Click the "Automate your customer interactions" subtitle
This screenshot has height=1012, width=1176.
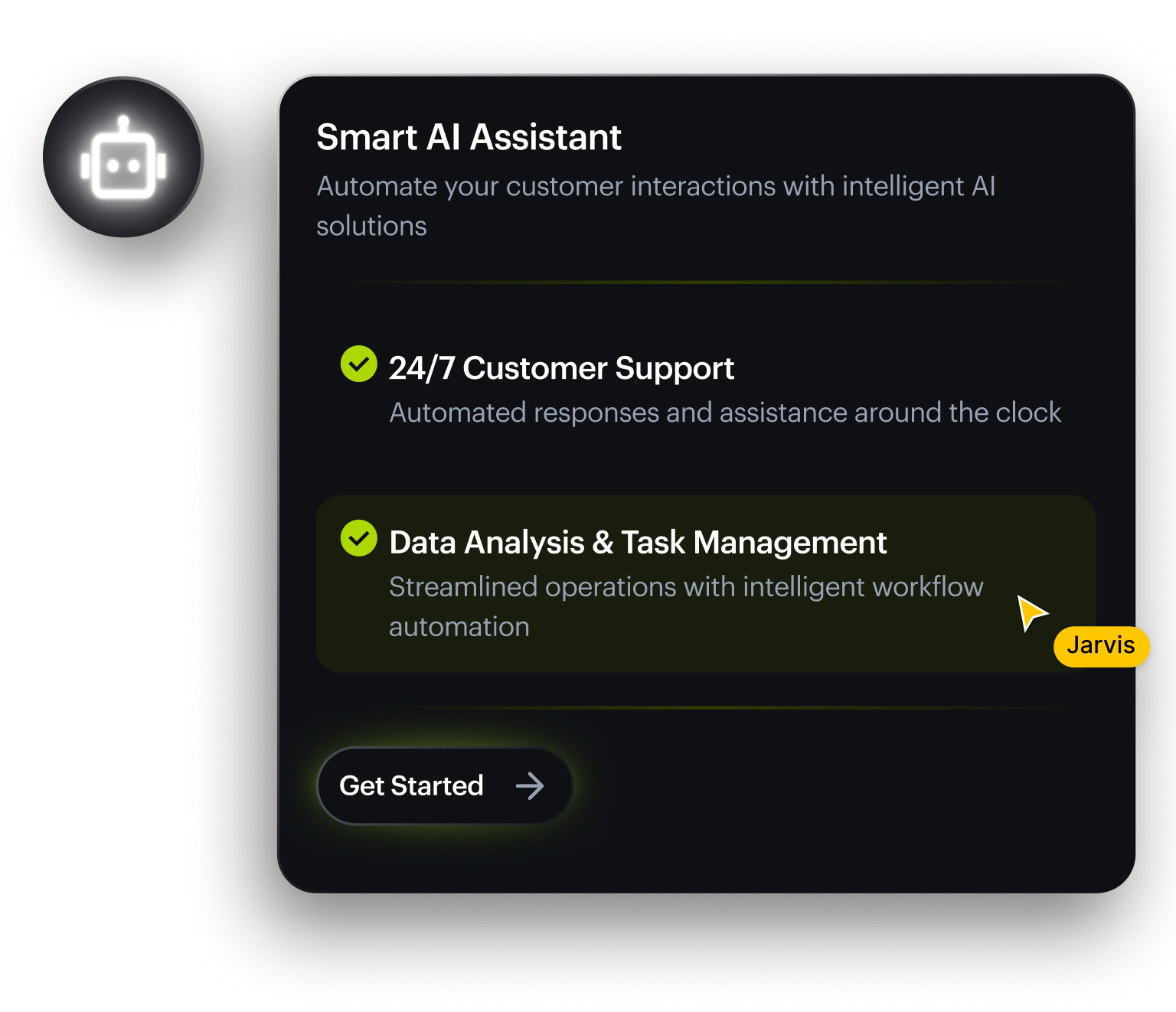(655, 187)
